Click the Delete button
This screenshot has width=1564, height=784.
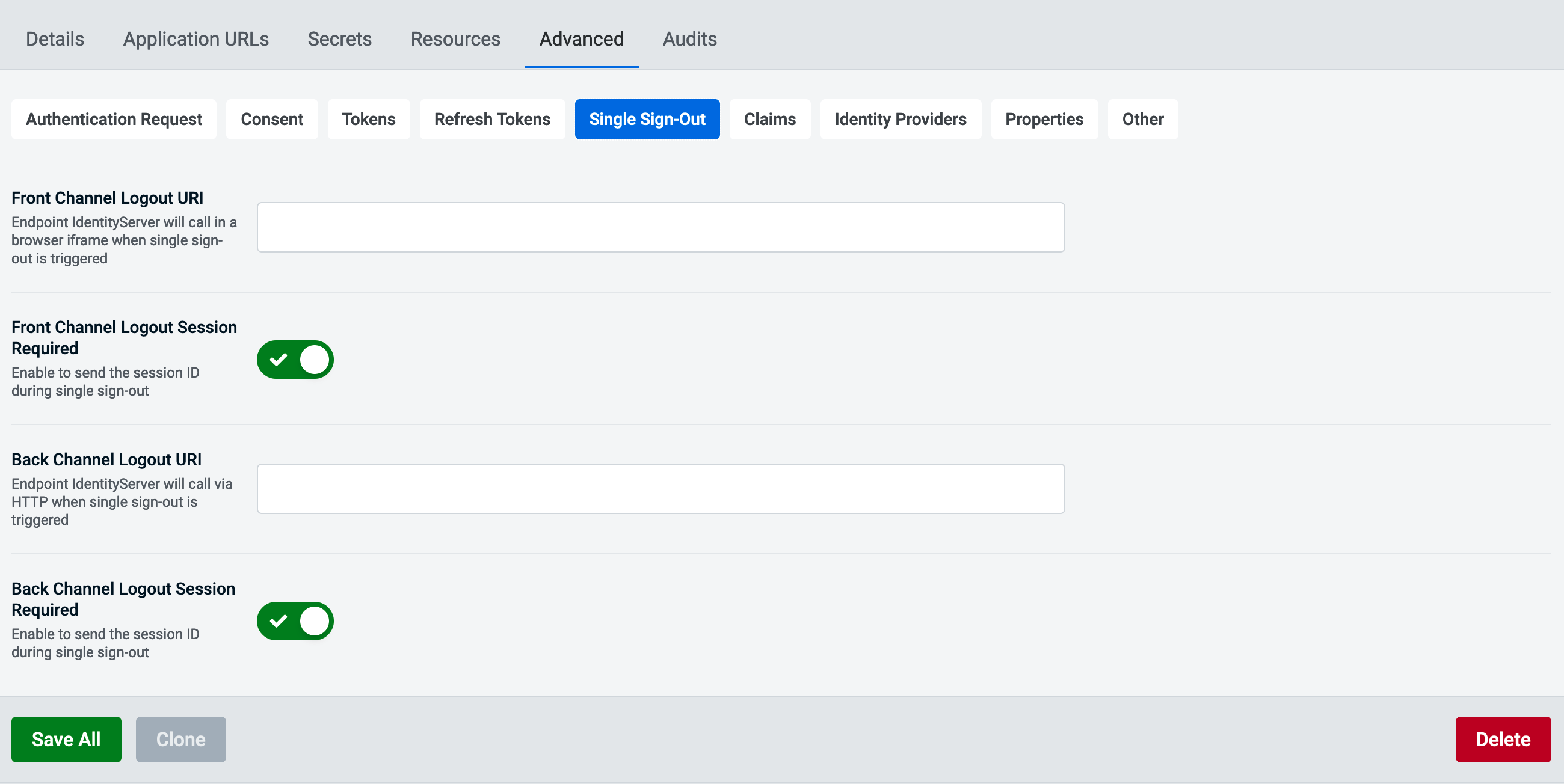pyautogui.click(x=1504, y=739)
